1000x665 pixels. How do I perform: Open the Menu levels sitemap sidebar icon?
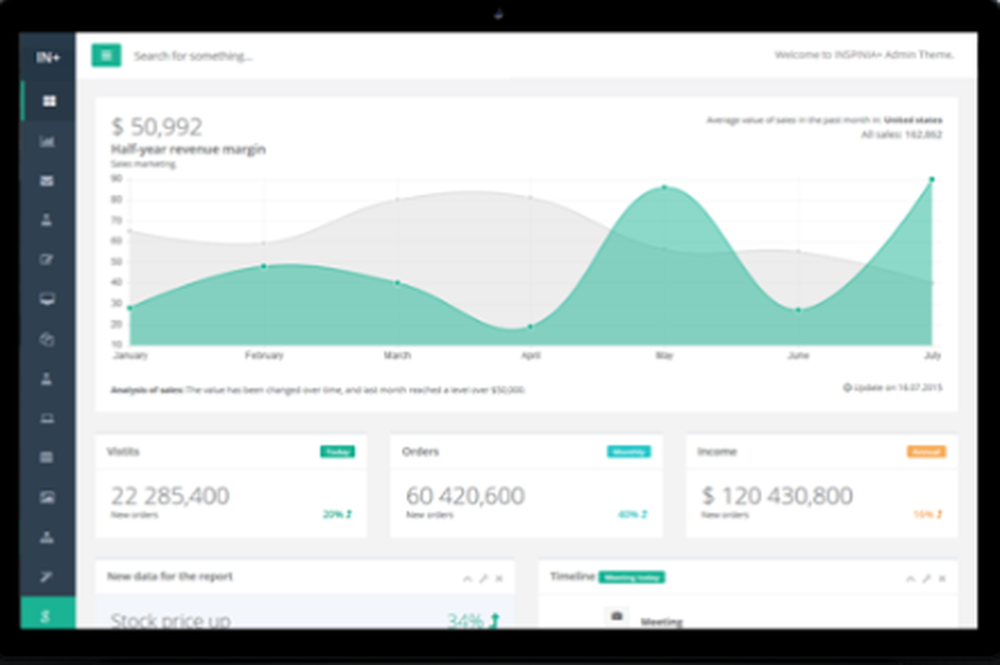coord(47,537)
